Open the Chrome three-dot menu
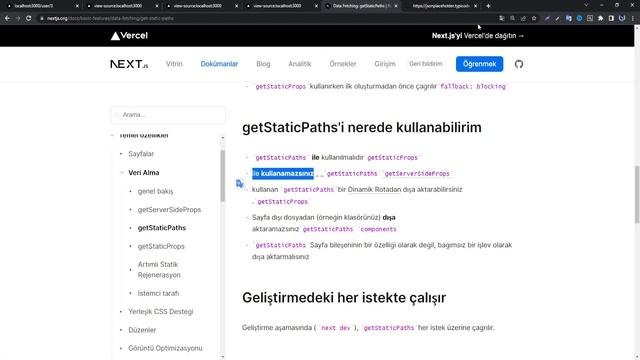The height and width of the screenshot is (360, 640). (633, 18)
